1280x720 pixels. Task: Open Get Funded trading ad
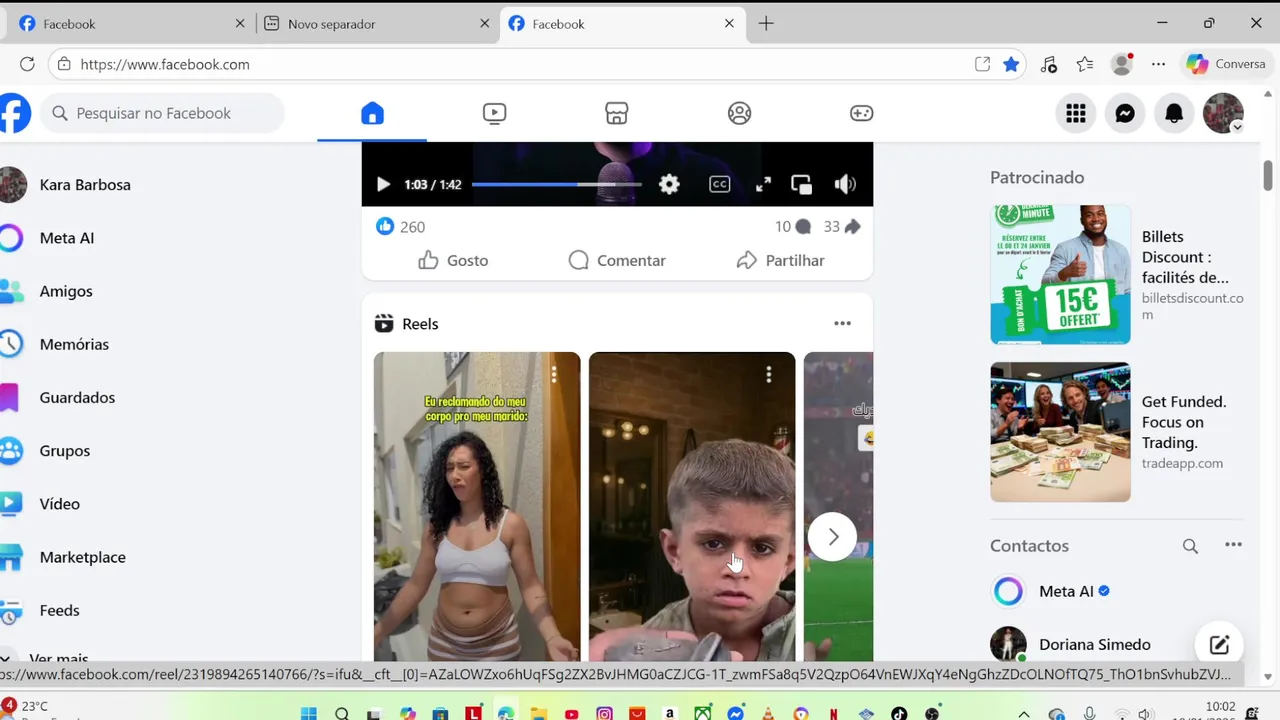point(1117,432)
